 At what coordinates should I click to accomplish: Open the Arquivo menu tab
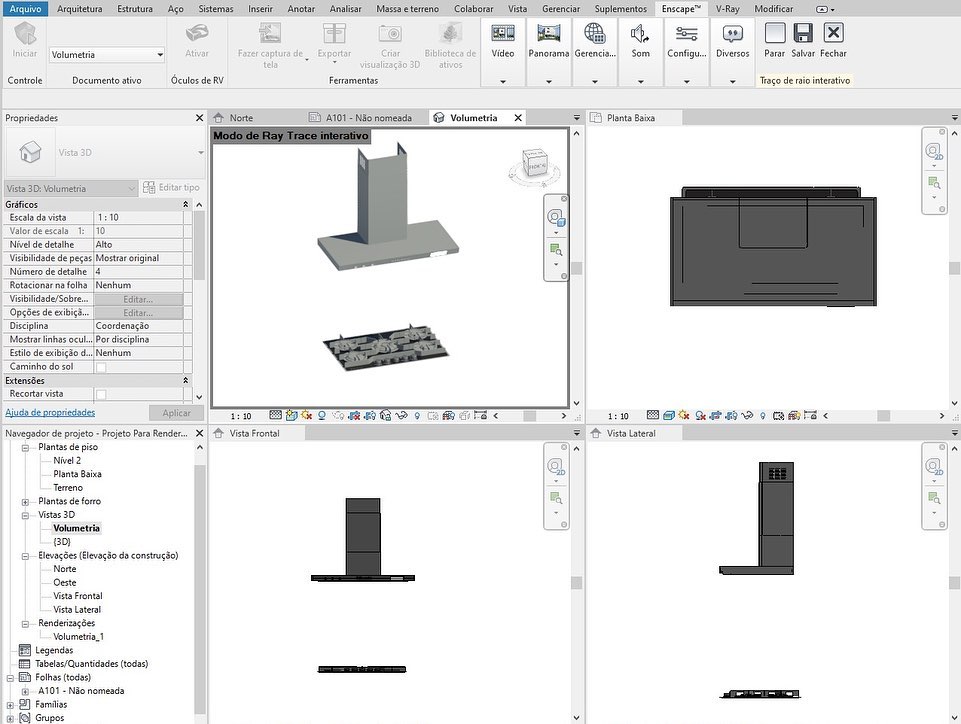point(25,9)
